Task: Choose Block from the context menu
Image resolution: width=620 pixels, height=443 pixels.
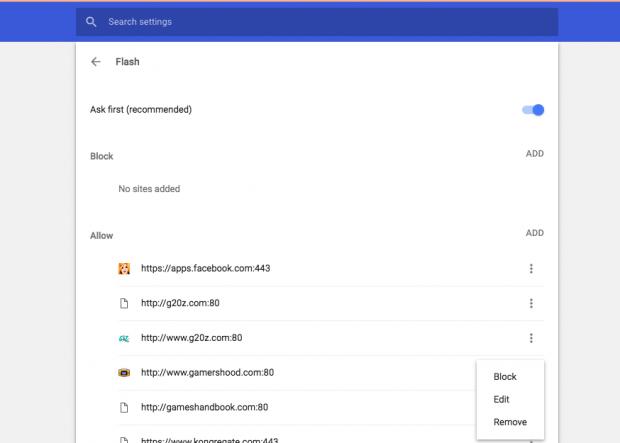Action: (505, 377)
